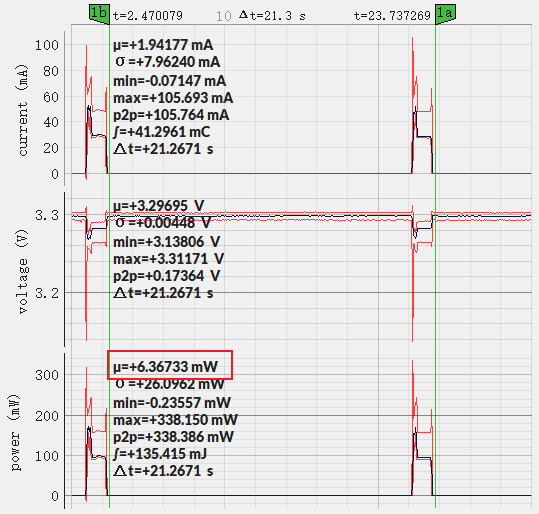Click the current mean μ=+1.94177 mA

coord(163,45)
